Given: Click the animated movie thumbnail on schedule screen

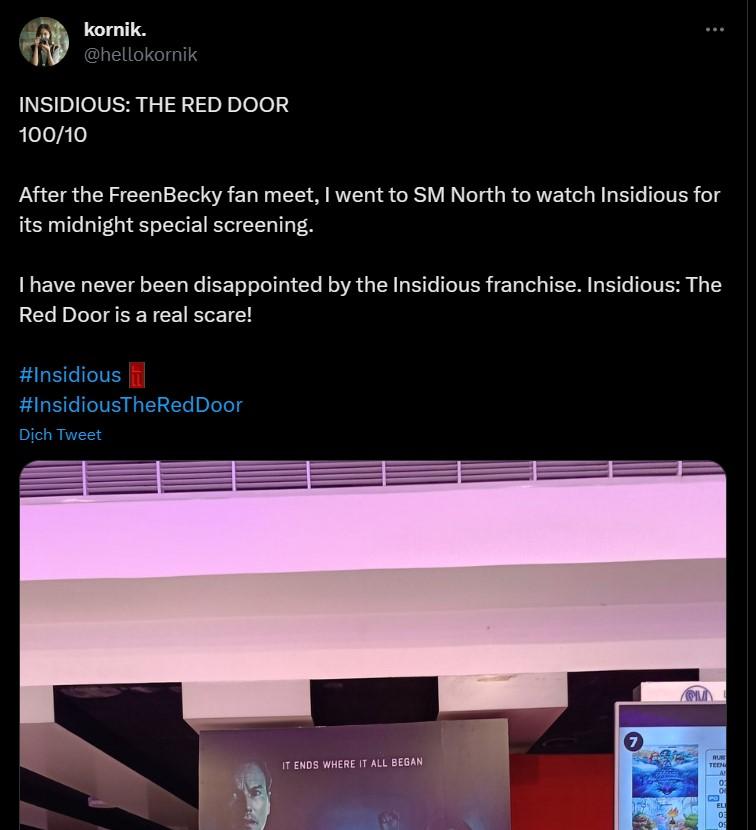Looking at the screenshot, I should pyautogui.click(x=665, y=771).
